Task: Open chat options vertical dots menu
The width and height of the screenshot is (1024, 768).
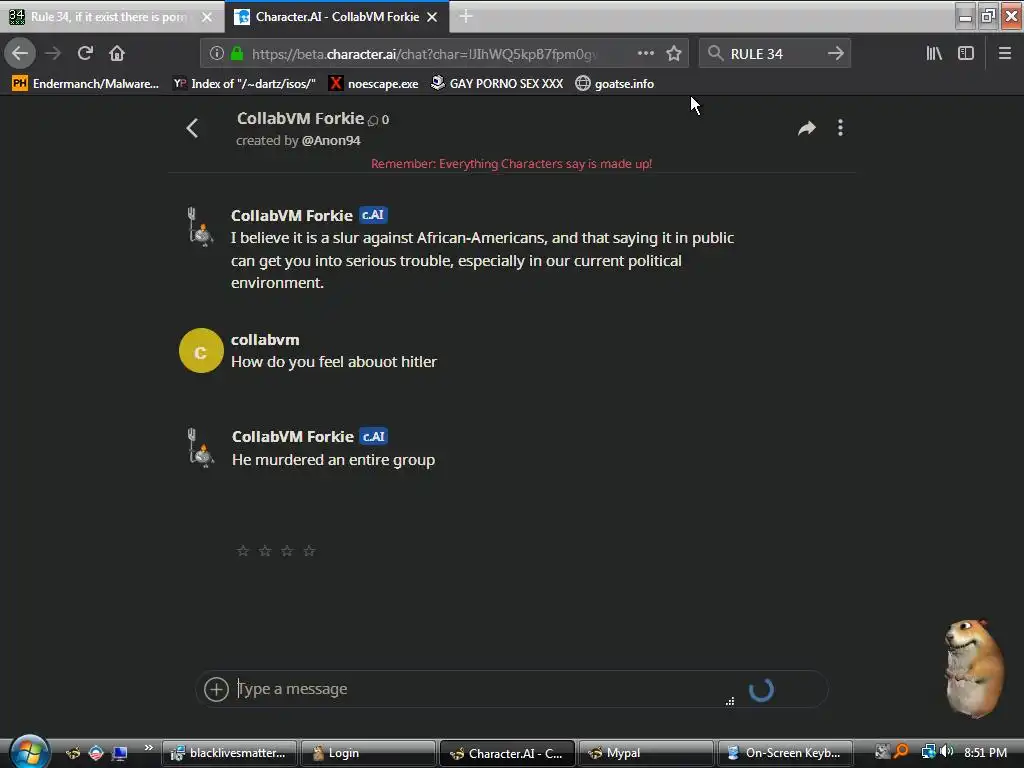Action: 840,128
